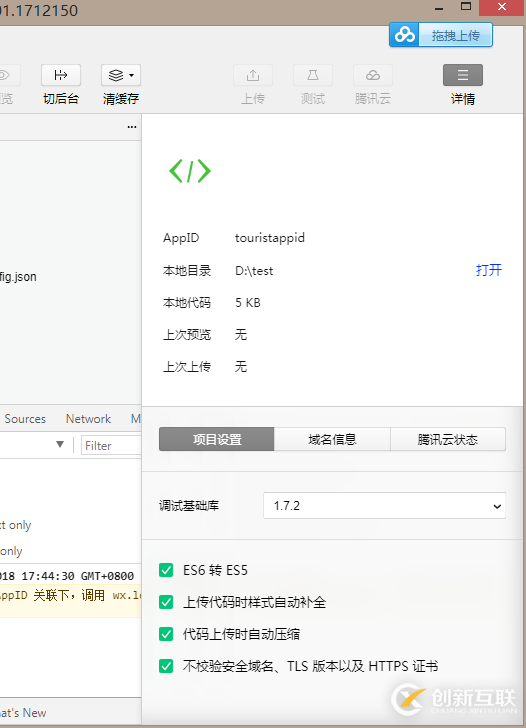Viewport: 526px width, 728px height.
Task: Click the 清缓存 clear cache layers icon
Action: tap(116, 75)
